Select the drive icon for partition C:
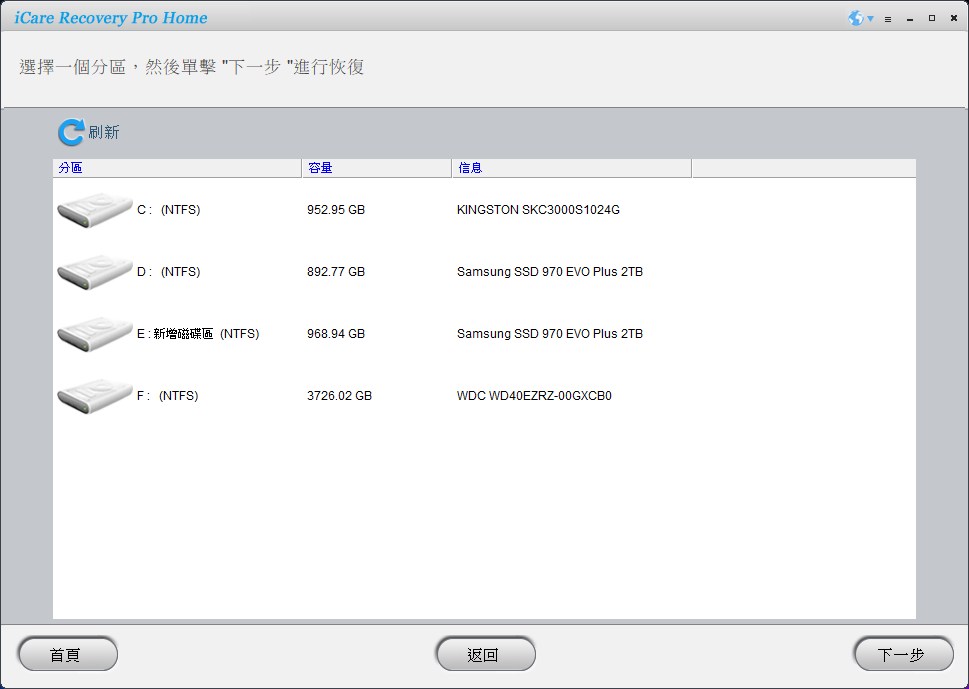 95,210
